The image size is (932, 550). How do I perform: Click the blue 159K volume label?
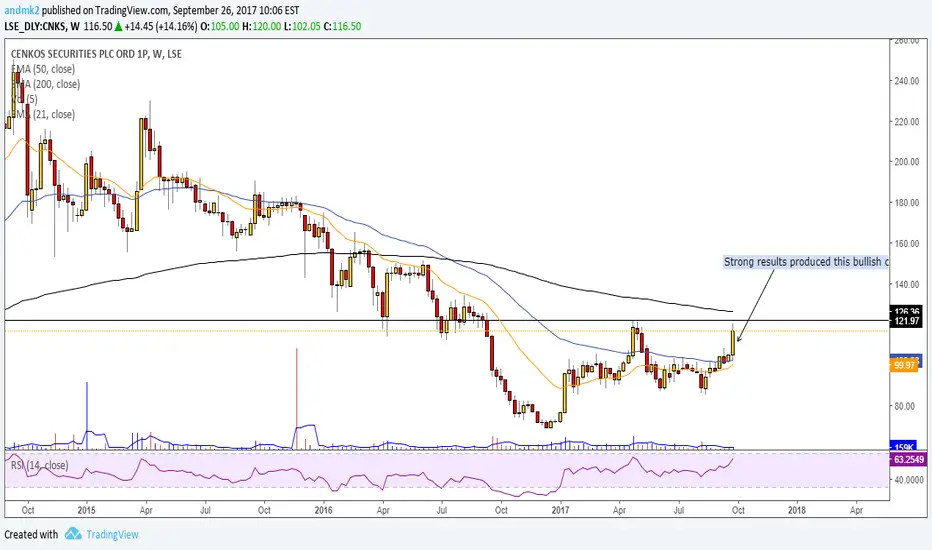pos(903,447)
